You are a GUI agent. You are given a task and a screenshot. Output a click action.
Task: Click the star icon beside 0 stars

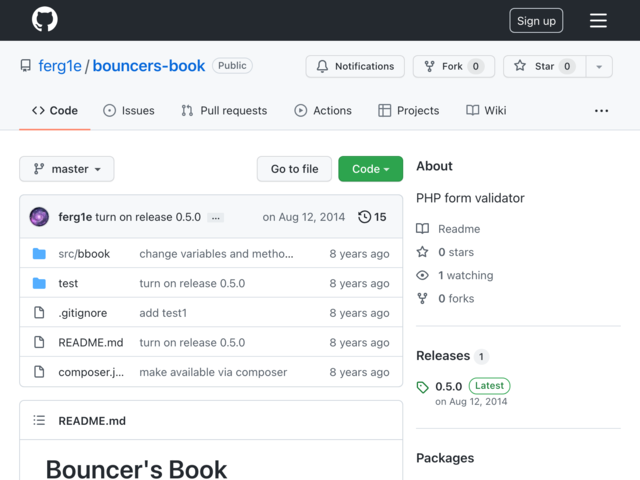(422, 252)
